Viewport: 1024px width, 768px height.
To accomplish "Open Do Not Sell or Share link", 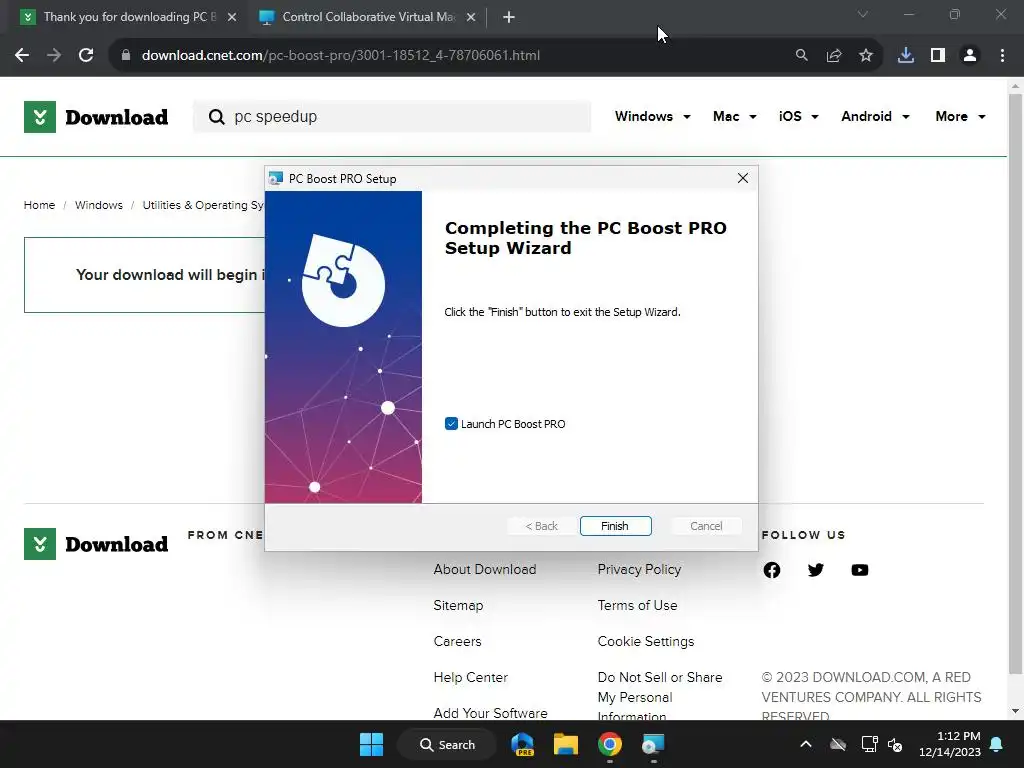I will (x=660, y=696).
